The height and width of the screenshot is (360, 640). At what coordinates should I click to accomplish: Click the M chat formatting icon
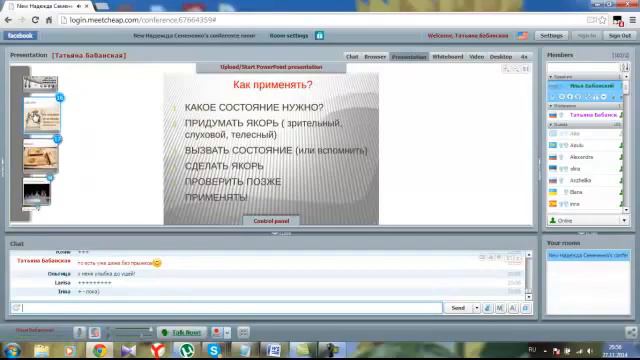[x=500, y=308]
